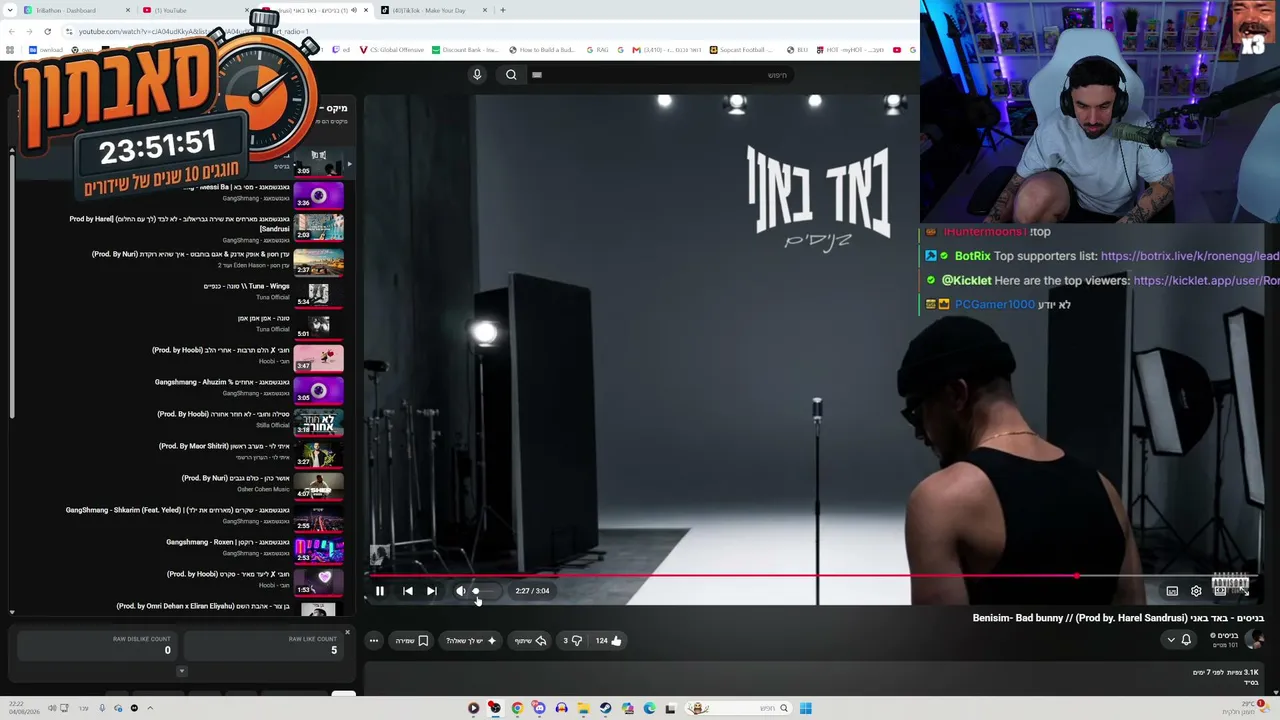Open a new browser tab

coord(503,10)
